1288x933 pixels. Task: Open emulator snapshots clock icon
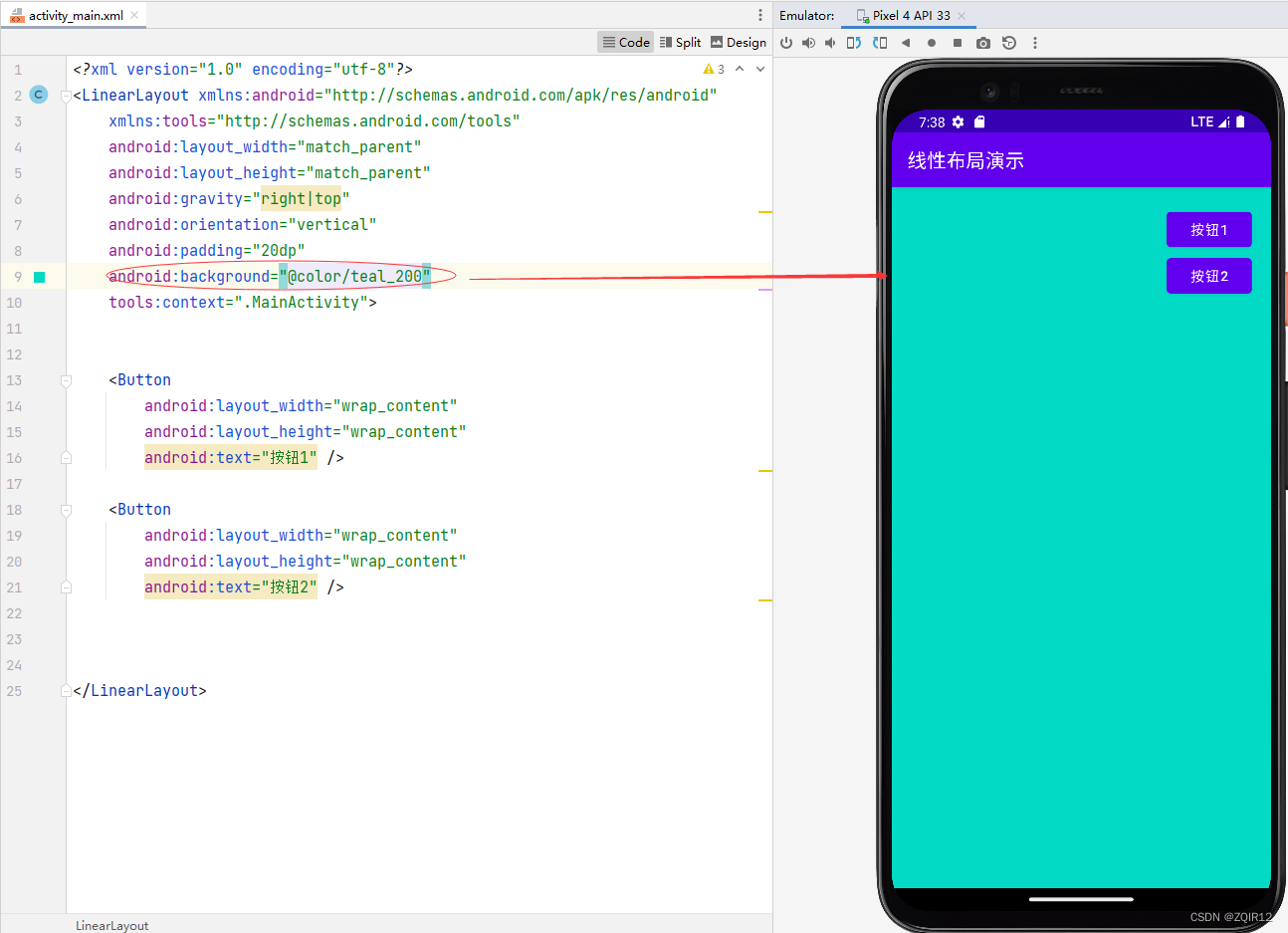click(x=1009, y=43)
